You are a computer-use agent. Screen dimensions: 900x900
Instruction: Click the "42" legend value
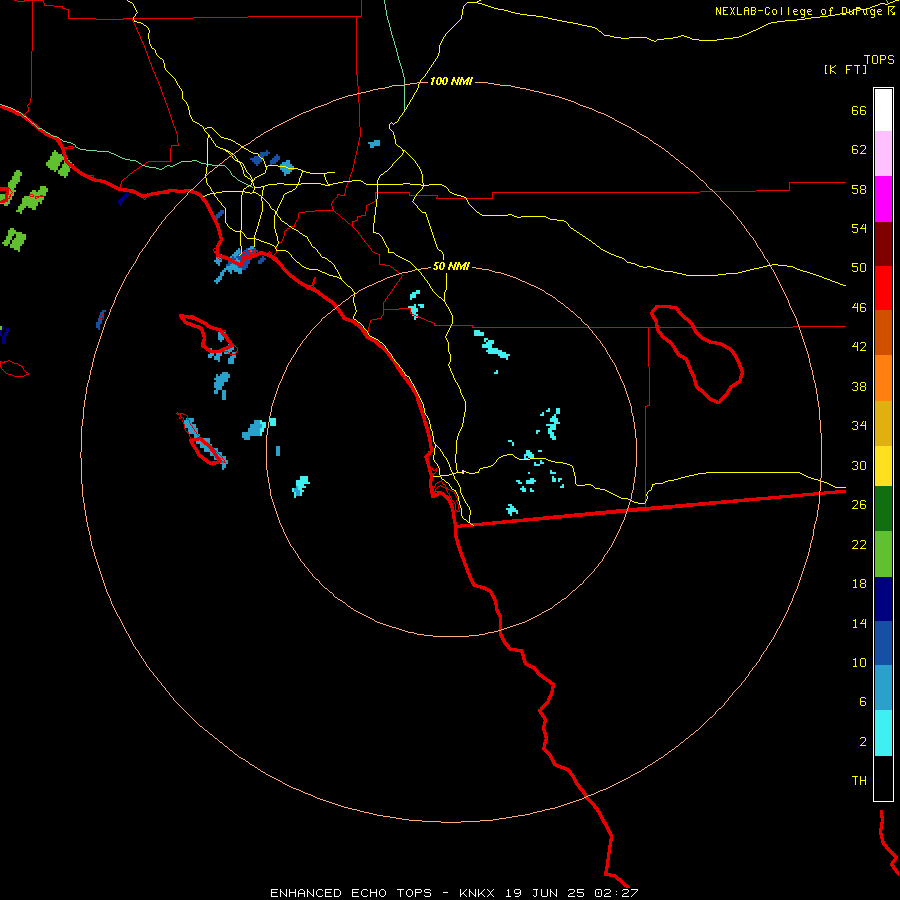[859, 347]
